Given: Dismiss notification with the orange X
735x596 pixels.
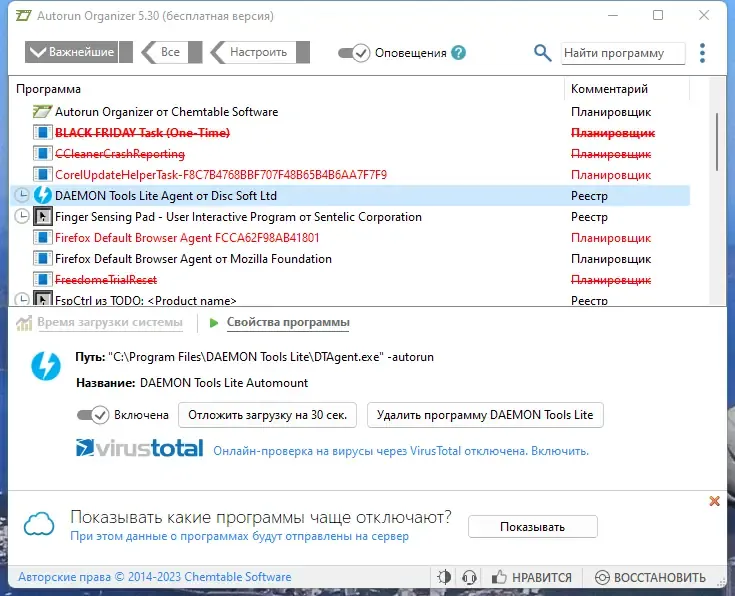Looking at the screenshot, I should [x=714, y=501].
